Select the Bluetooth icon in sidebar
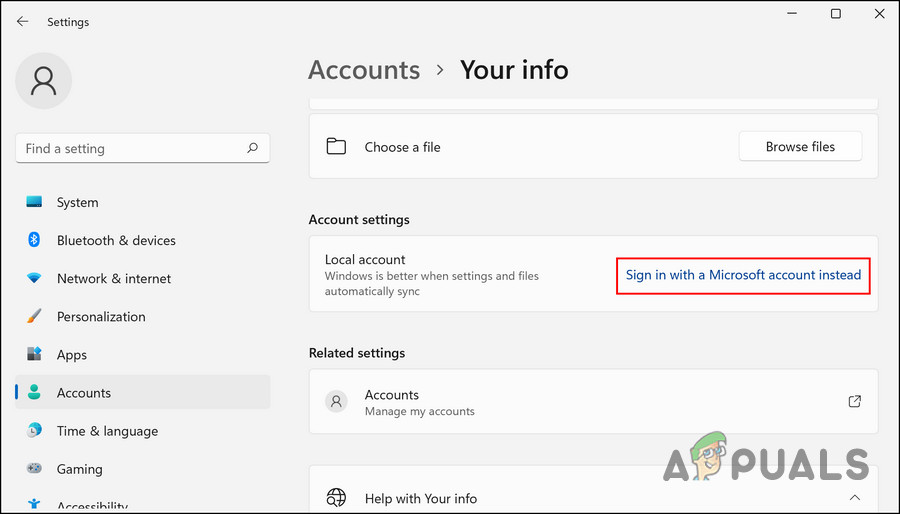This screenshot has height=514, width=900. click(34, 240)
